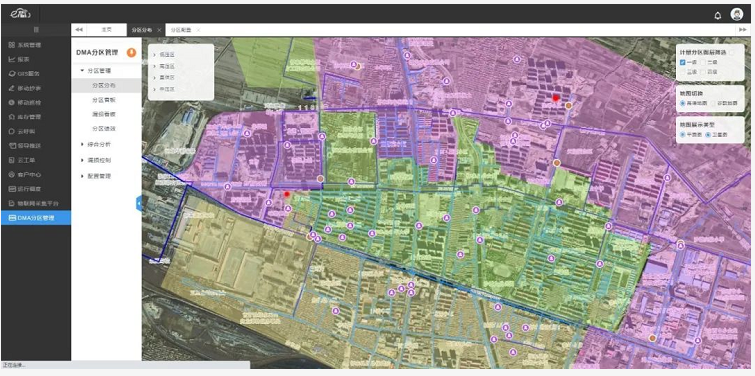
Task: Check the 二级 level checkbox
Action: coord(703,63)
